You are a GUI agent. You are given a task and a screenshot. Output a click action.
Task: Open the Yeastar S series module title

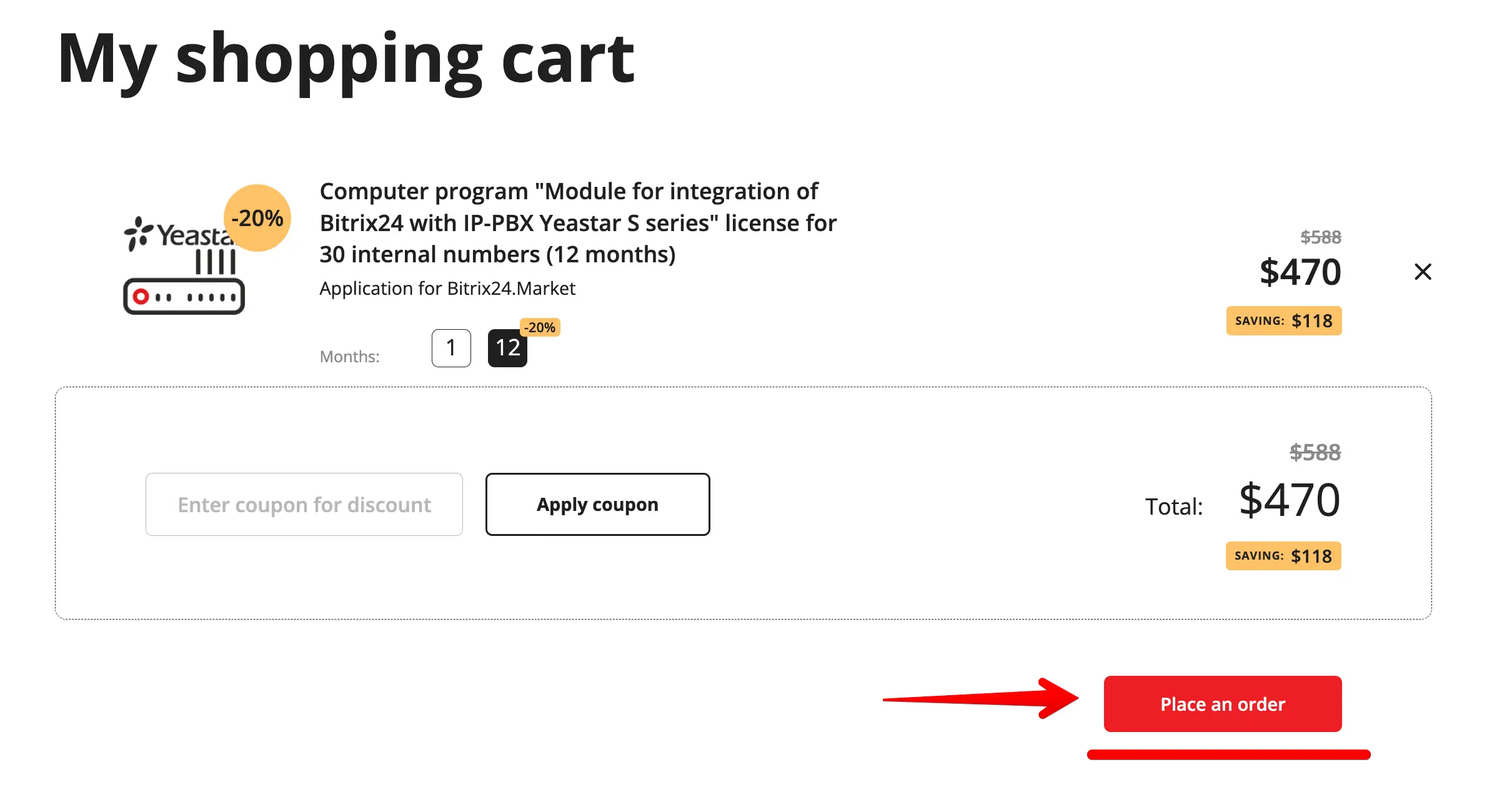pos(577,223)
